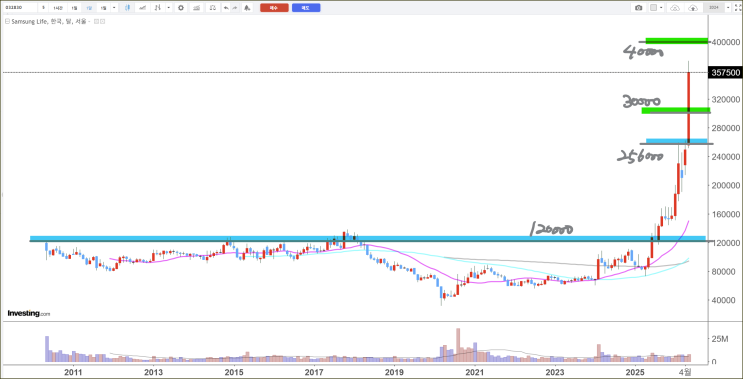The width and height of the screenshot is (743, 379).
Task: Click the undo arrow in the toolbar
Action: [226, 8]
